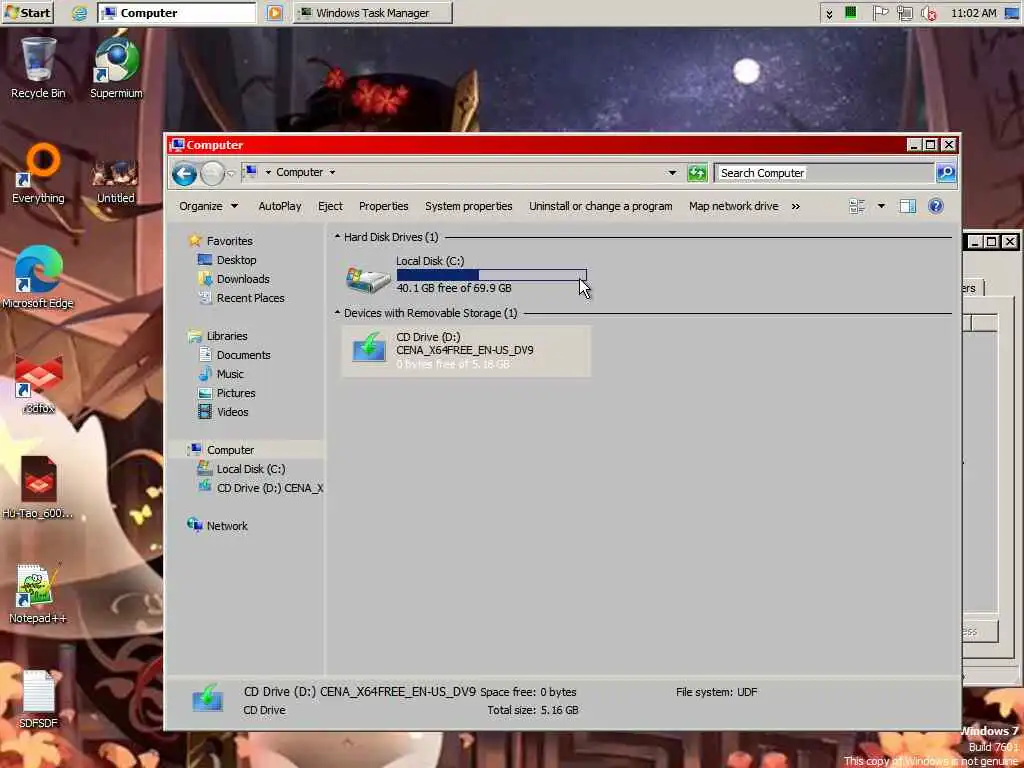Click the Search Computer field
The height and width of the screenshot is (768, 1024).
[824, 173]
